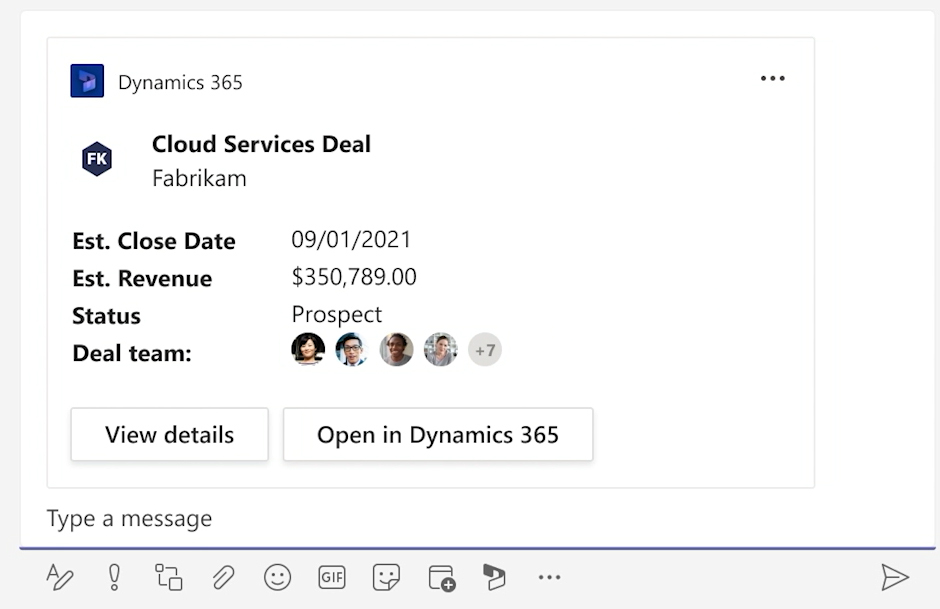Open the GIF picker
The height and width of the screenshot is (609, 940).
pyautogui.click(x=332, y=577)
